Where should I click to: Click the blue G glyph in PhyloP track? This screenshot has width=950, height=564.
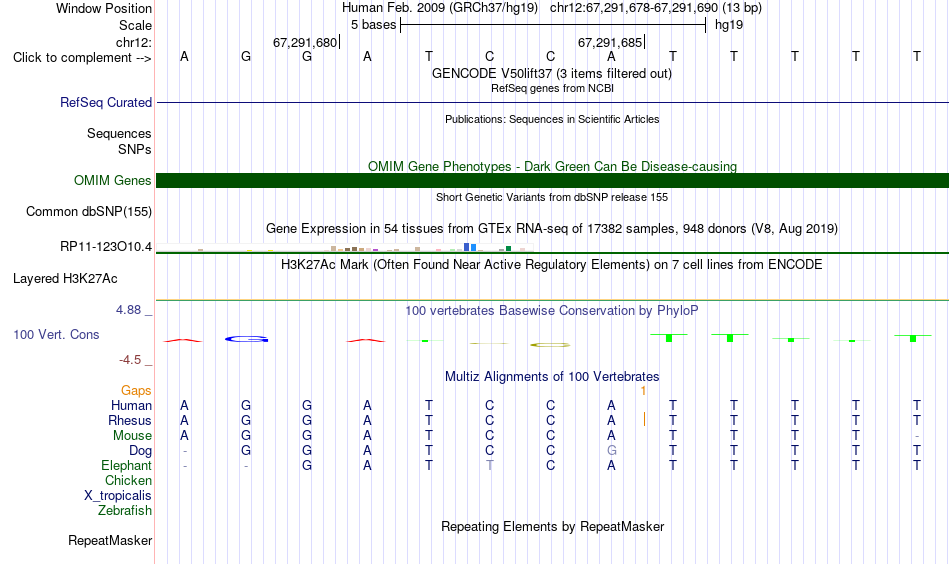click(247, 339)
